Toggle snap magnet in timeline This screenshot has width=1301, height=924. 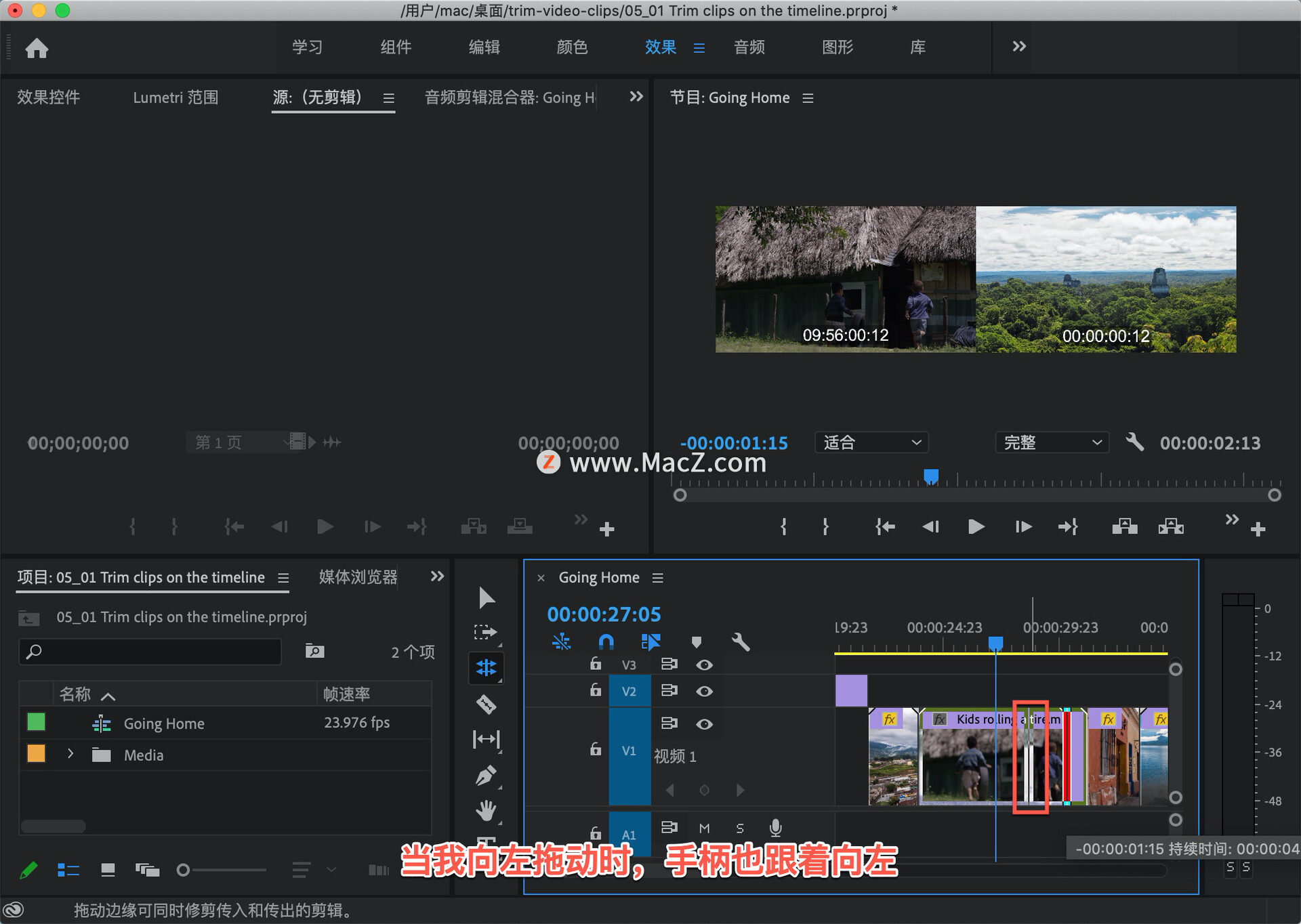coord(606,642)
